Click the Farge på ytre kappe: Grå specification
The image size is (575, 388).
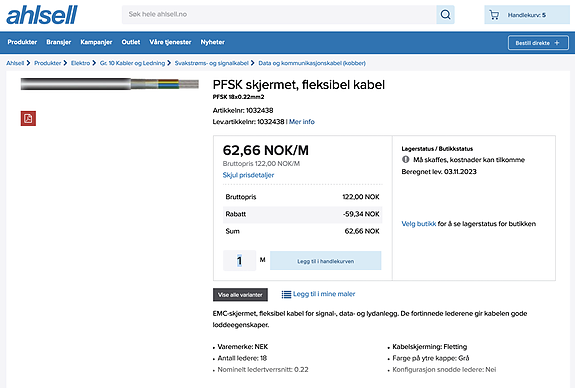(431, 358)
